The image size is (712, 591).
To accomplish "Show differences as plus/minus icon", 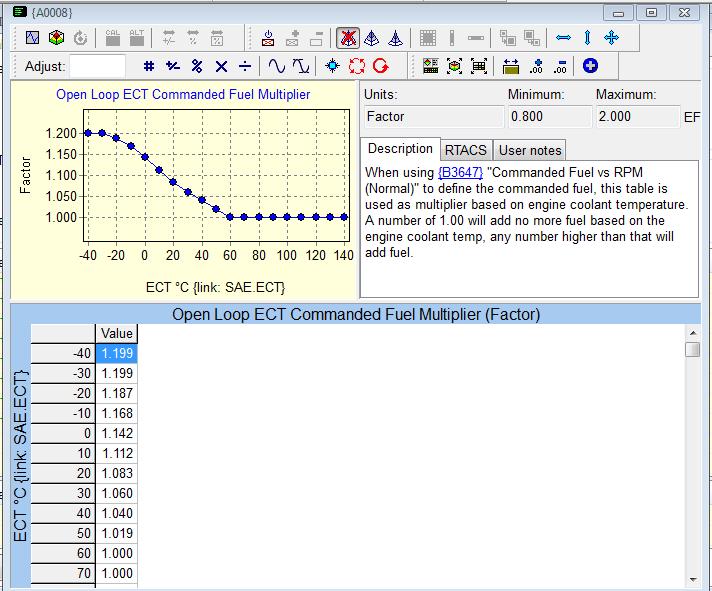I will 169,38.
